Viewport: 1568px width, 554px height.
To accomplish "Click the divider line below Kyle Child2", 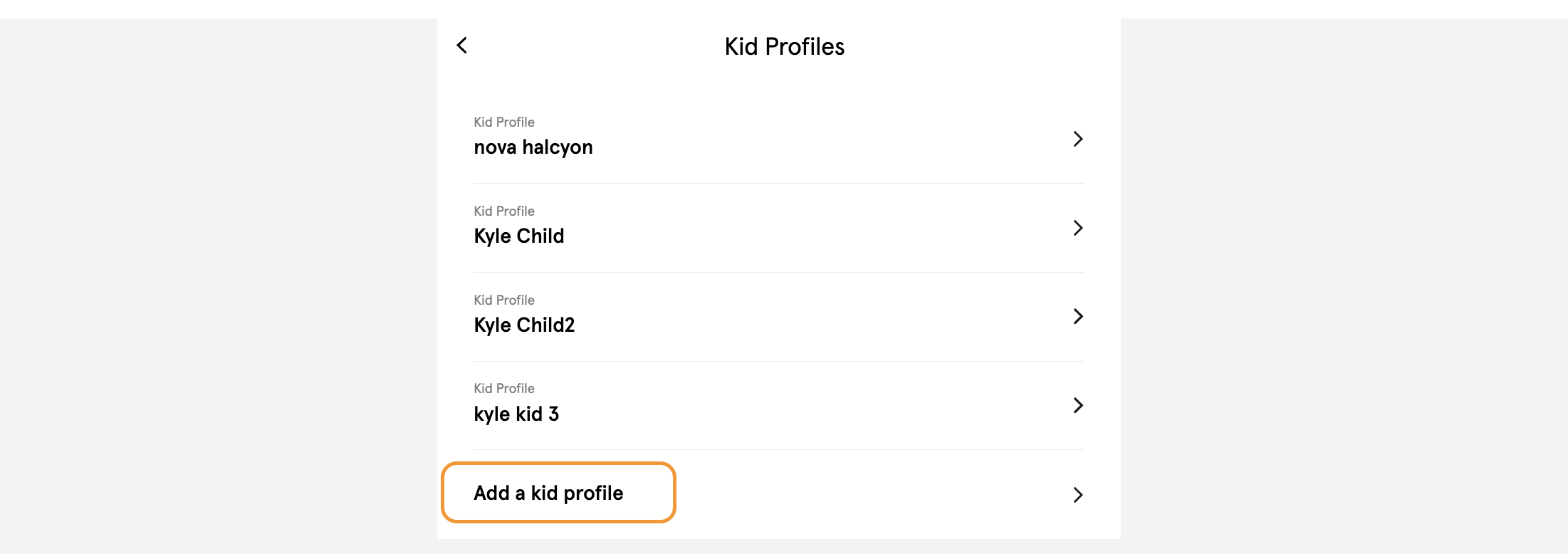I will click(778, 361).
